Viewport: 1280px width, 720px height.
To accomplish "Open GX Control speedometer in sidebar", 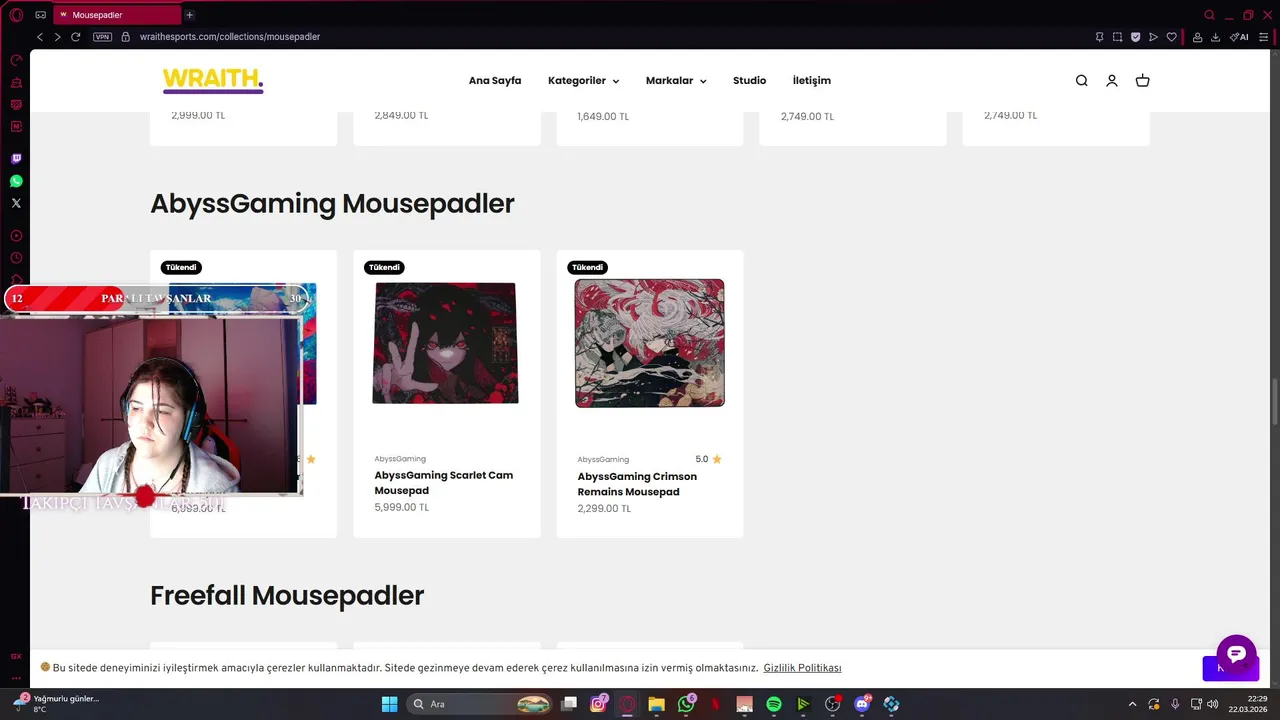I will pos(16,60).
